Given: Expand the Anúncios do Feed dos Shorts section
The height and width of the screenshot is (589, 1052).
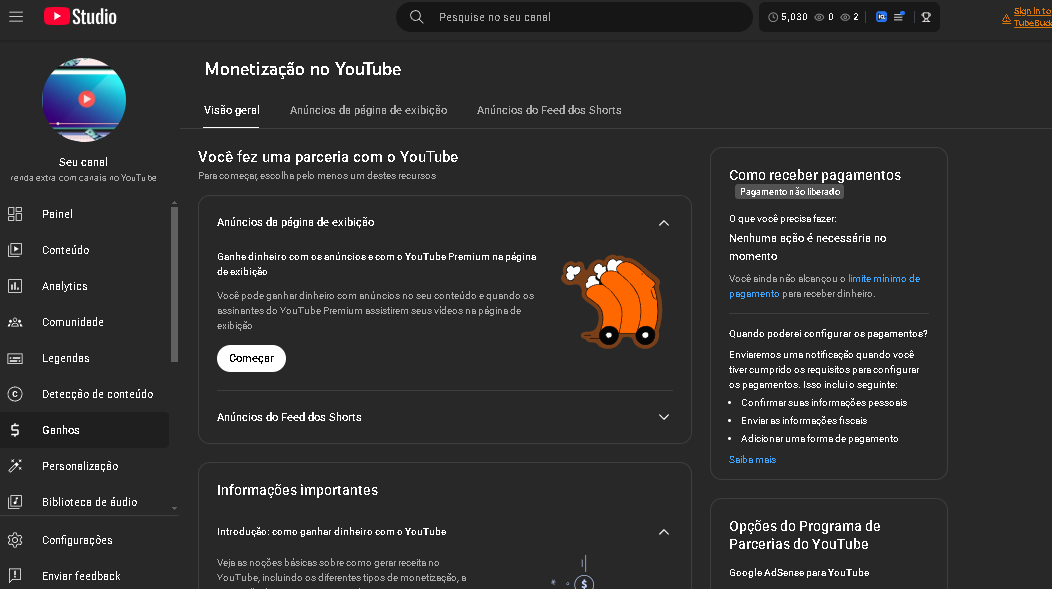Looking at the screenshot, I should click(664, 417).
